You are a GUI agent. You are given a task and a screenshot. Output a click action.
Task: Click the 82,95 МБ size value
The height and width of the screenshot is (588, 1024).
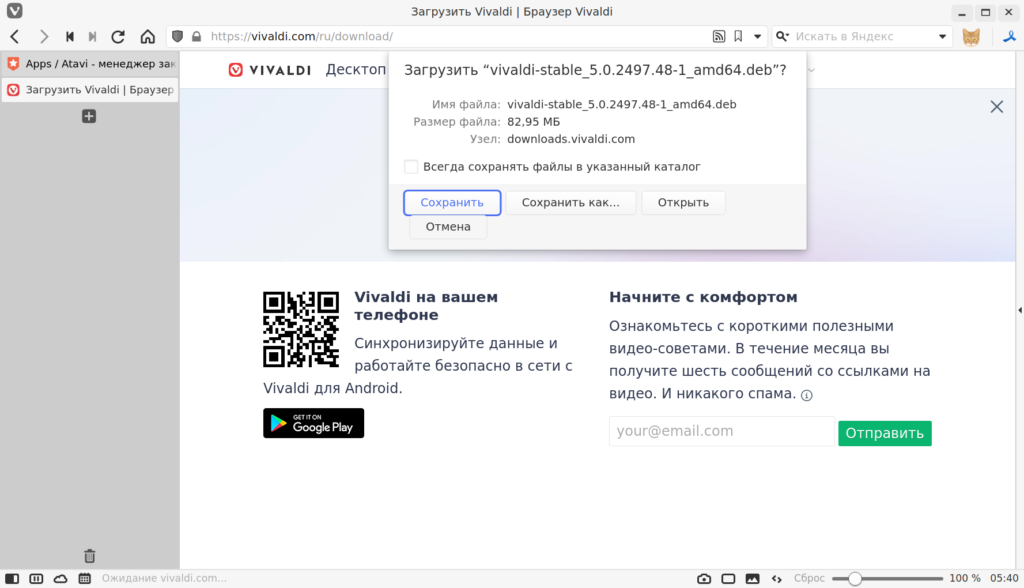click(x=534, y=122)
